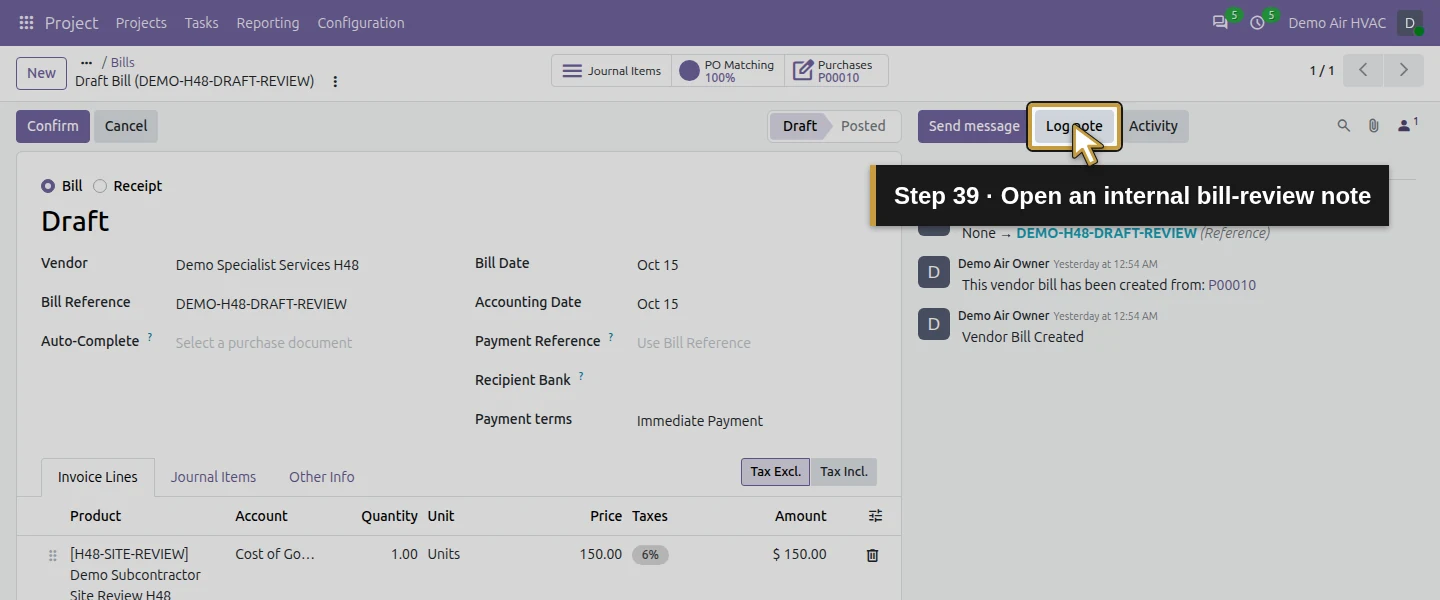
Task: Open the apps grid menu icon
Action: (x=26, y=22)
